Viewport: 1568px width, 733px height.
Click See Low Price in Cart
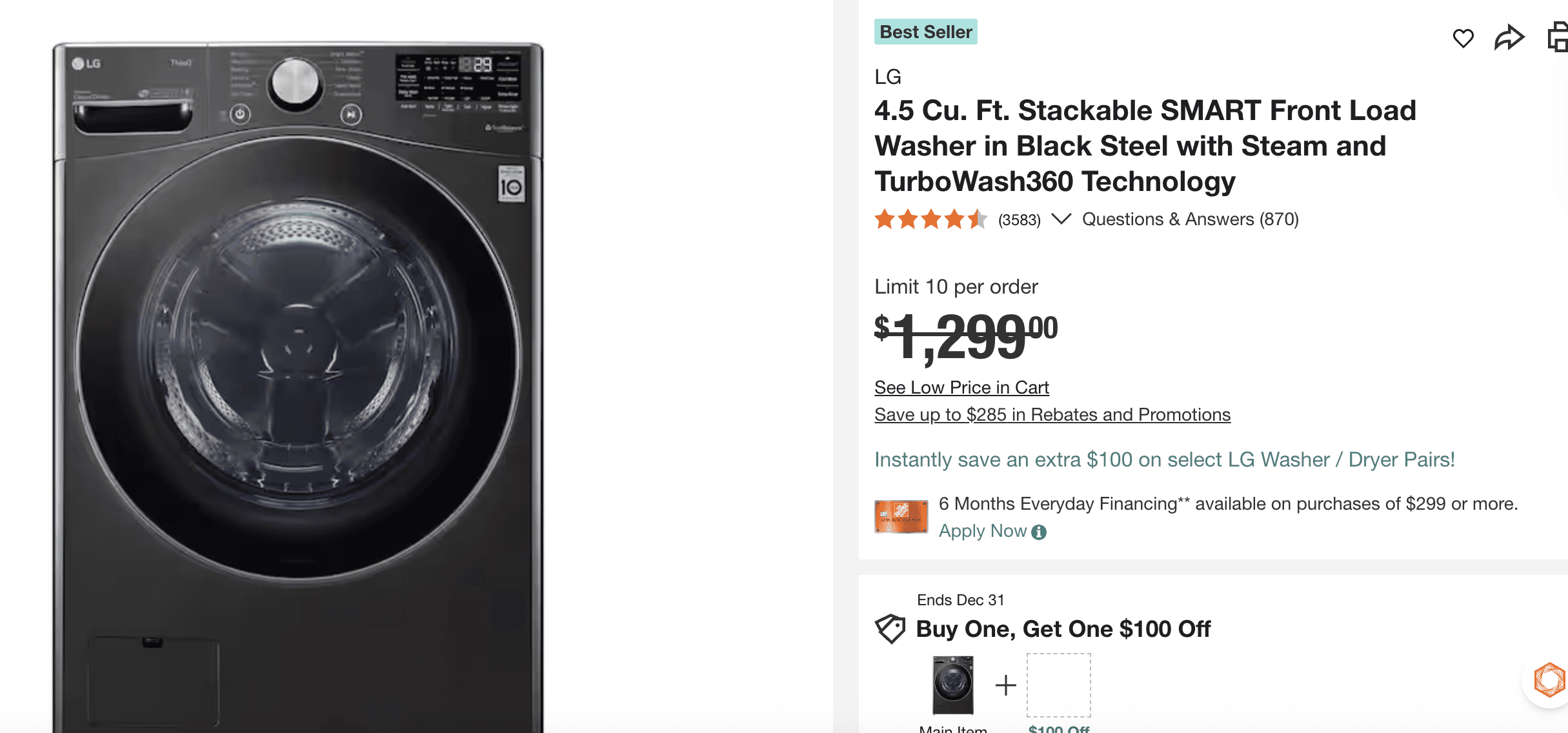pos(961,387)
